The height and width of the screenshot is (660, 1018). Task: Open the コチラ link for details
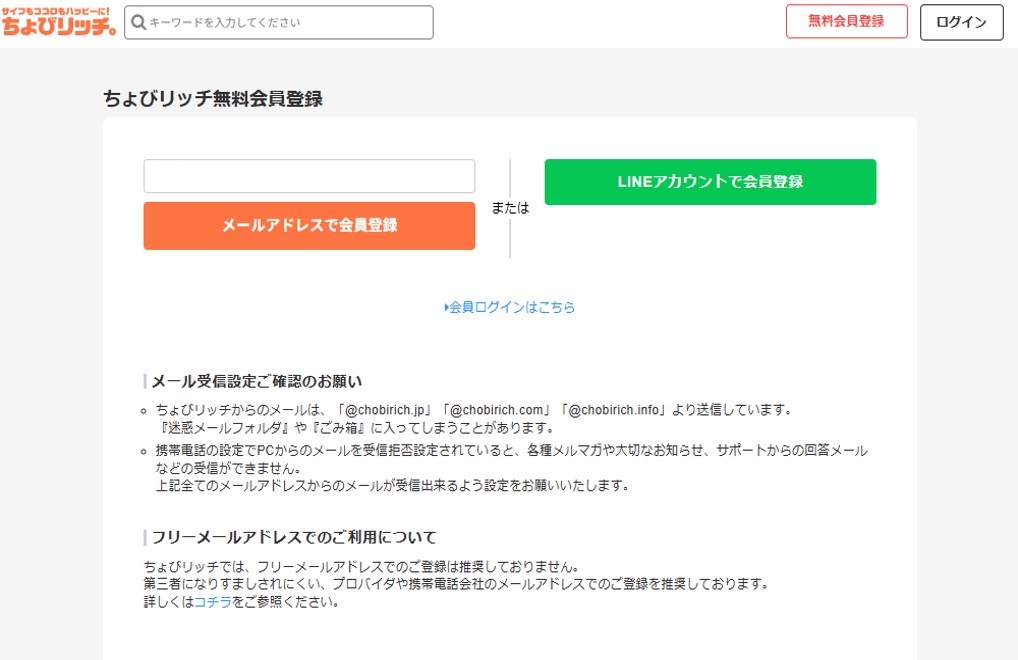point(212,603)
